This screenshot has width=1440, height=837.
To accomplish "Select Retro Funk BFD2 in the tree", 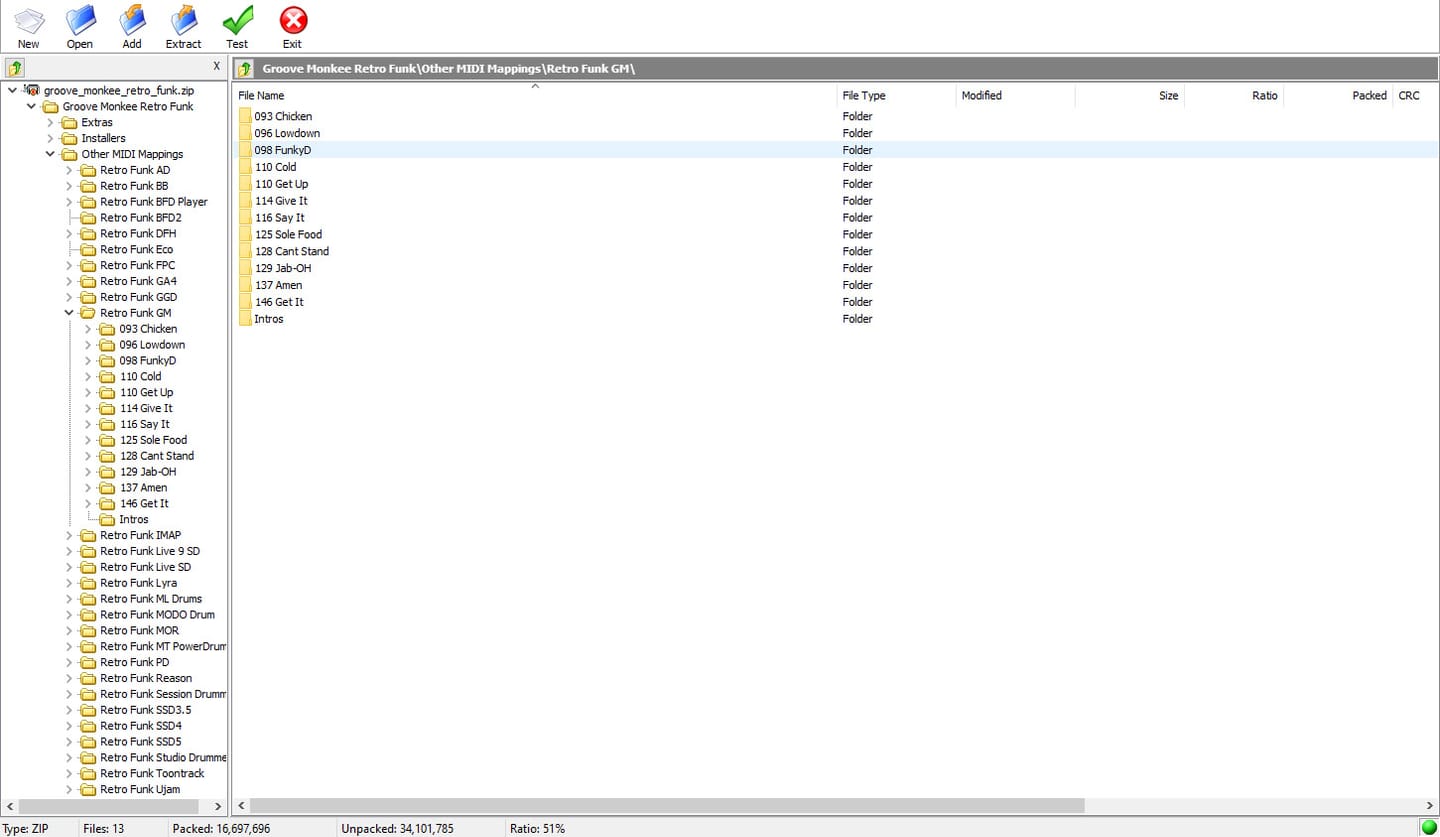I will point(140,217).
